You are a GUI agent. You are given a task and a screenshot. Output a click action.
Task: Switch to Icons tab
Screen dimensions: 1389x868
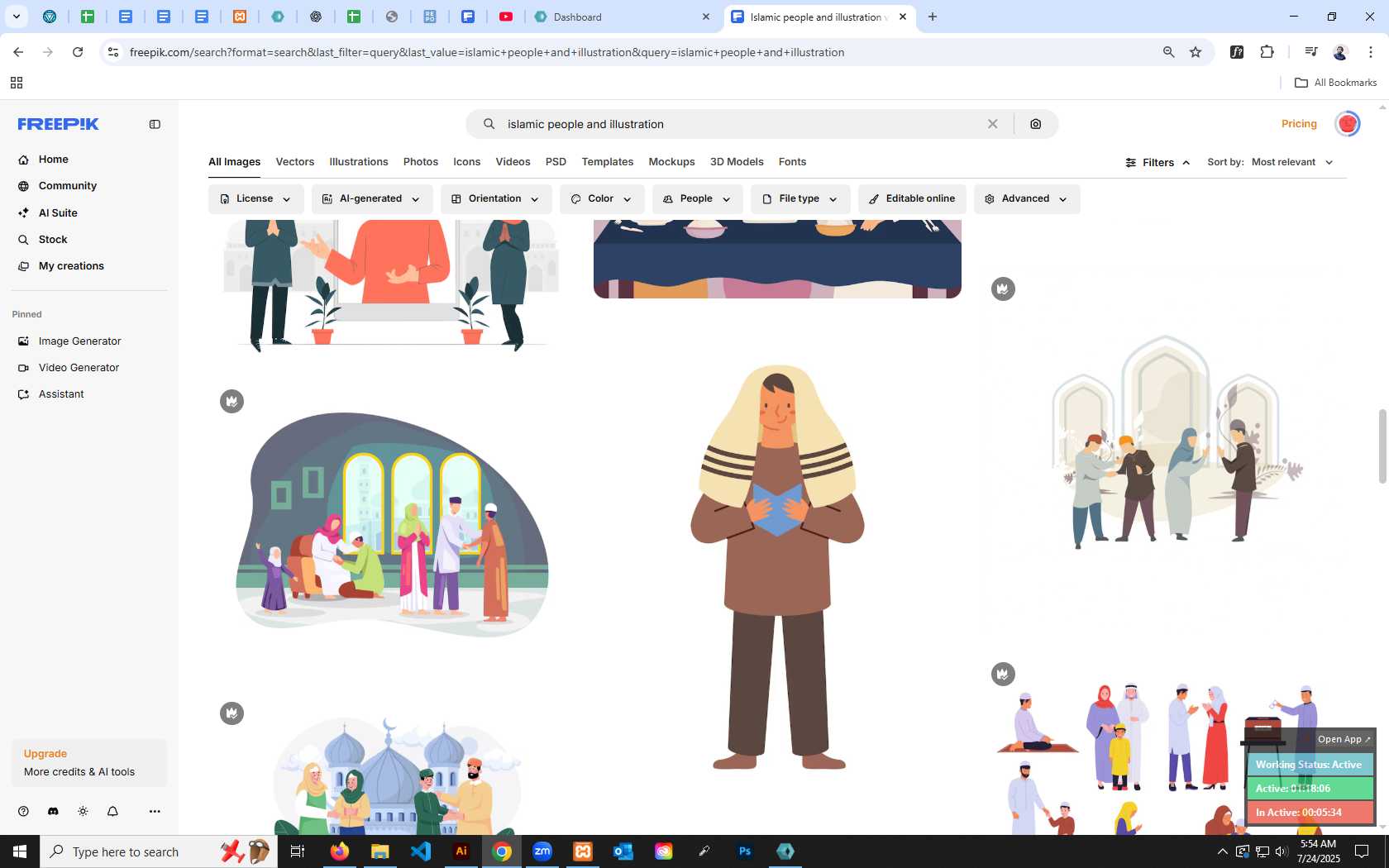[x=467, y=162]
